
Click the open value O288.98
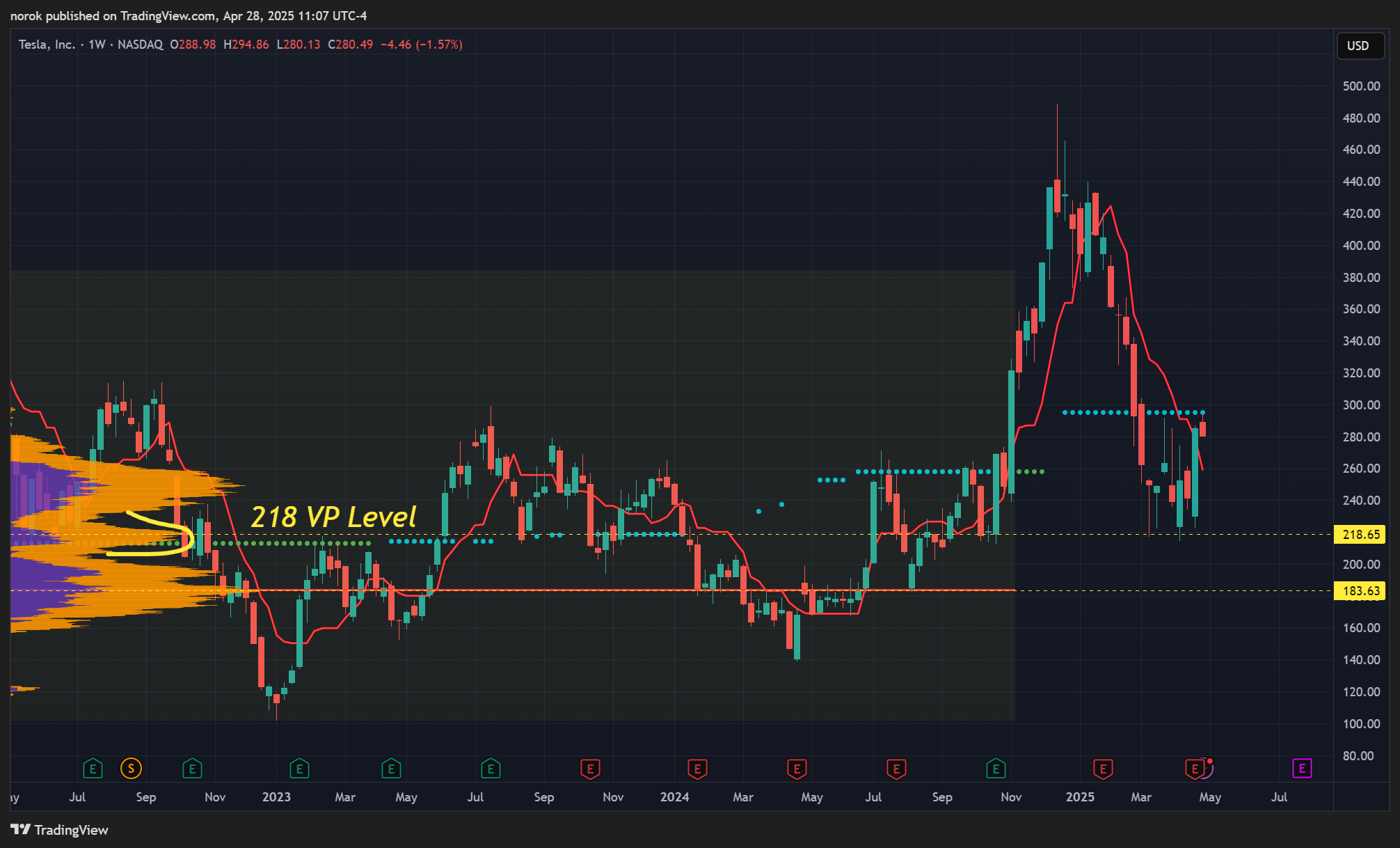(x=193, y=45)
